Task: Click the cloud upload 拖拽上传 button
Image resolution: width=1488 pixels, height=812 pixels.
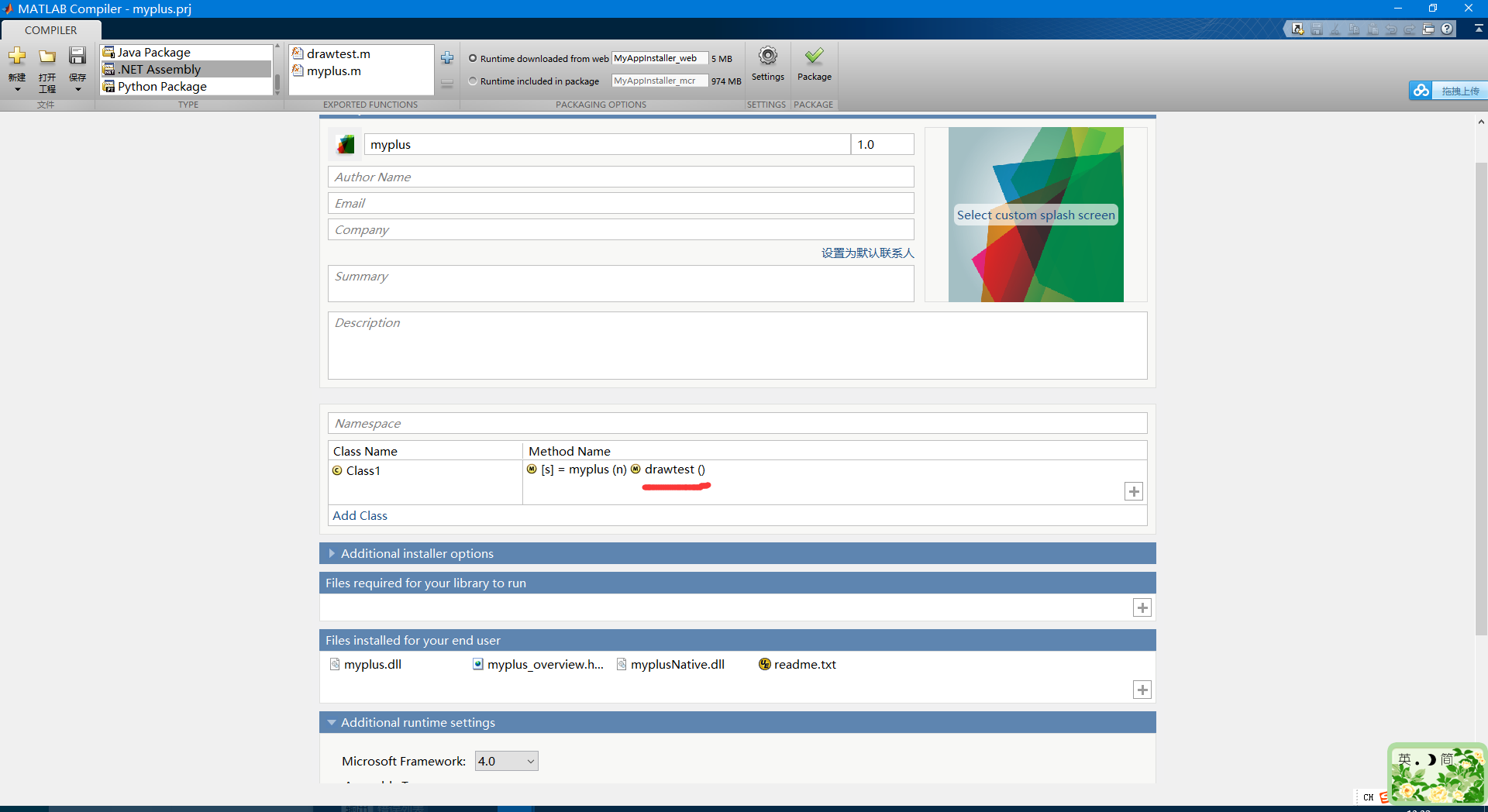Action: click(x=1448, y=91)
